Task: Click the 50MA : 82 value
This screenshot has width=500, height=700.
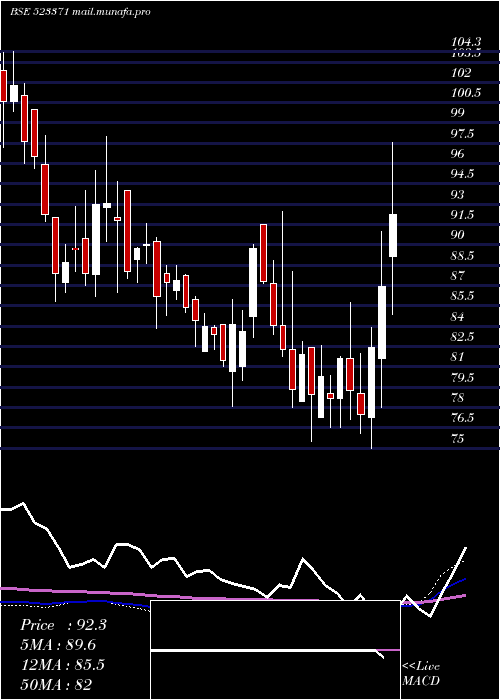Action: (56, 685)
